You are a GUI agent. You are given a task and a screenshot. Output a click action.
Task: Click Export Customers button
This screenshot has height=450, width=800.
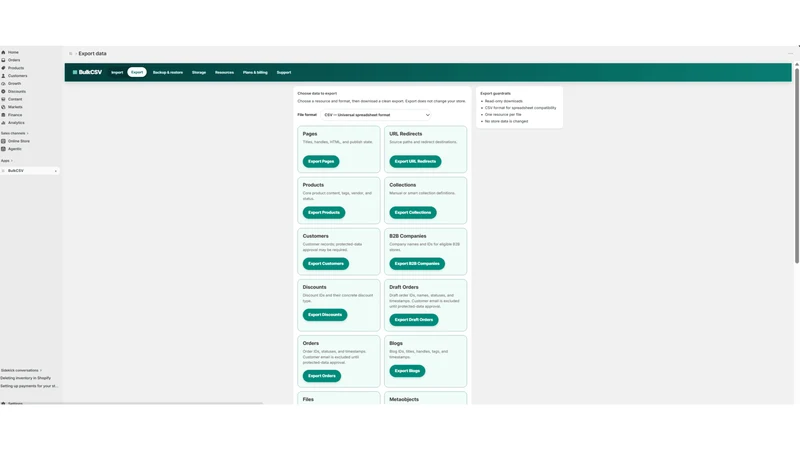(x=326, y=264)
